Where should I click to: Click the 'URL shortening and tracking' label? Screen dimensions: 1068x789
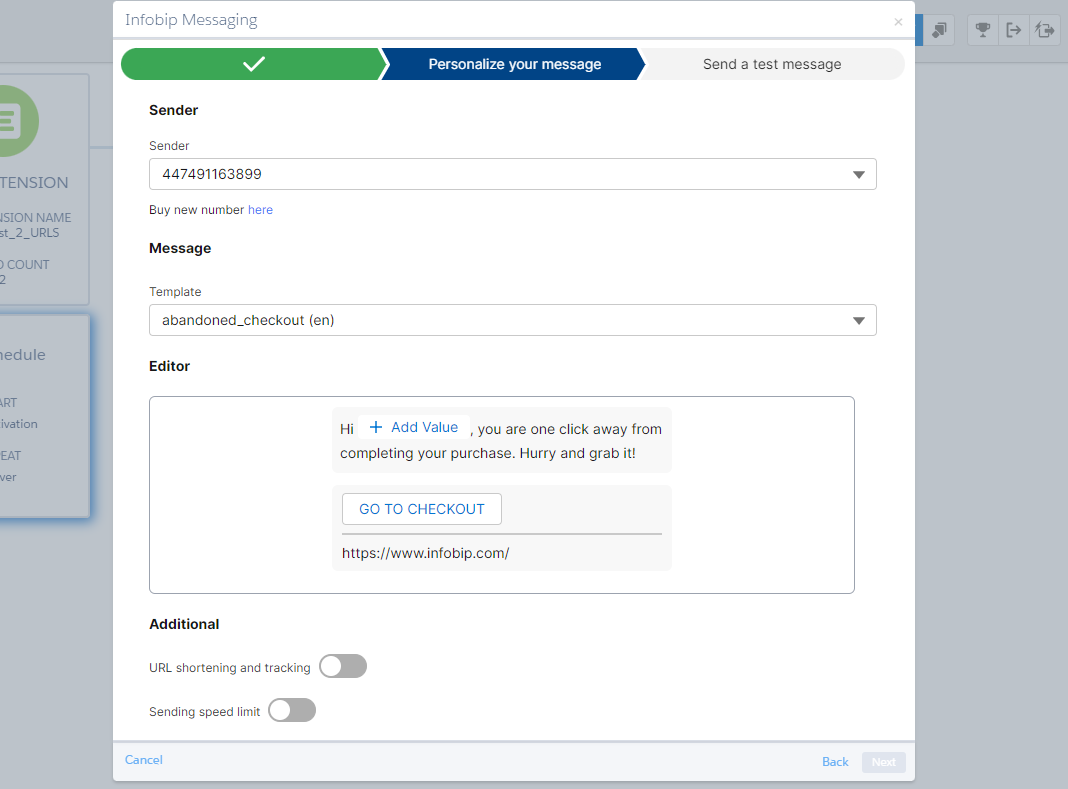230,668
